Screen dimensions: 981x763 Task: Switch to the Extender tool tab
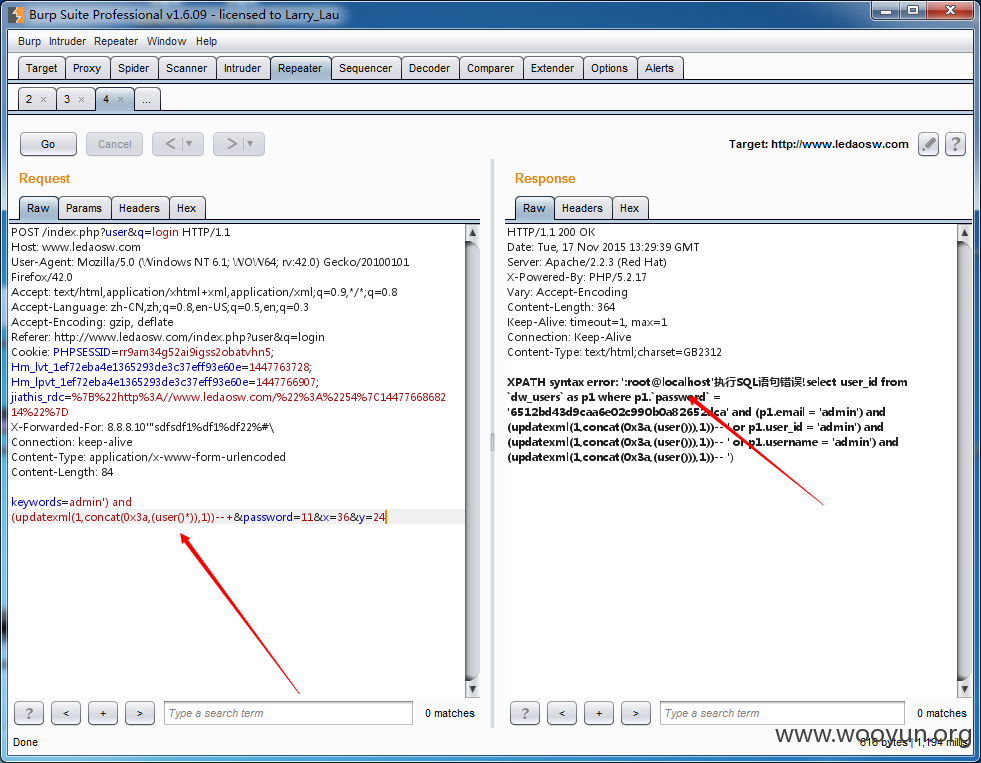(552, 68)
